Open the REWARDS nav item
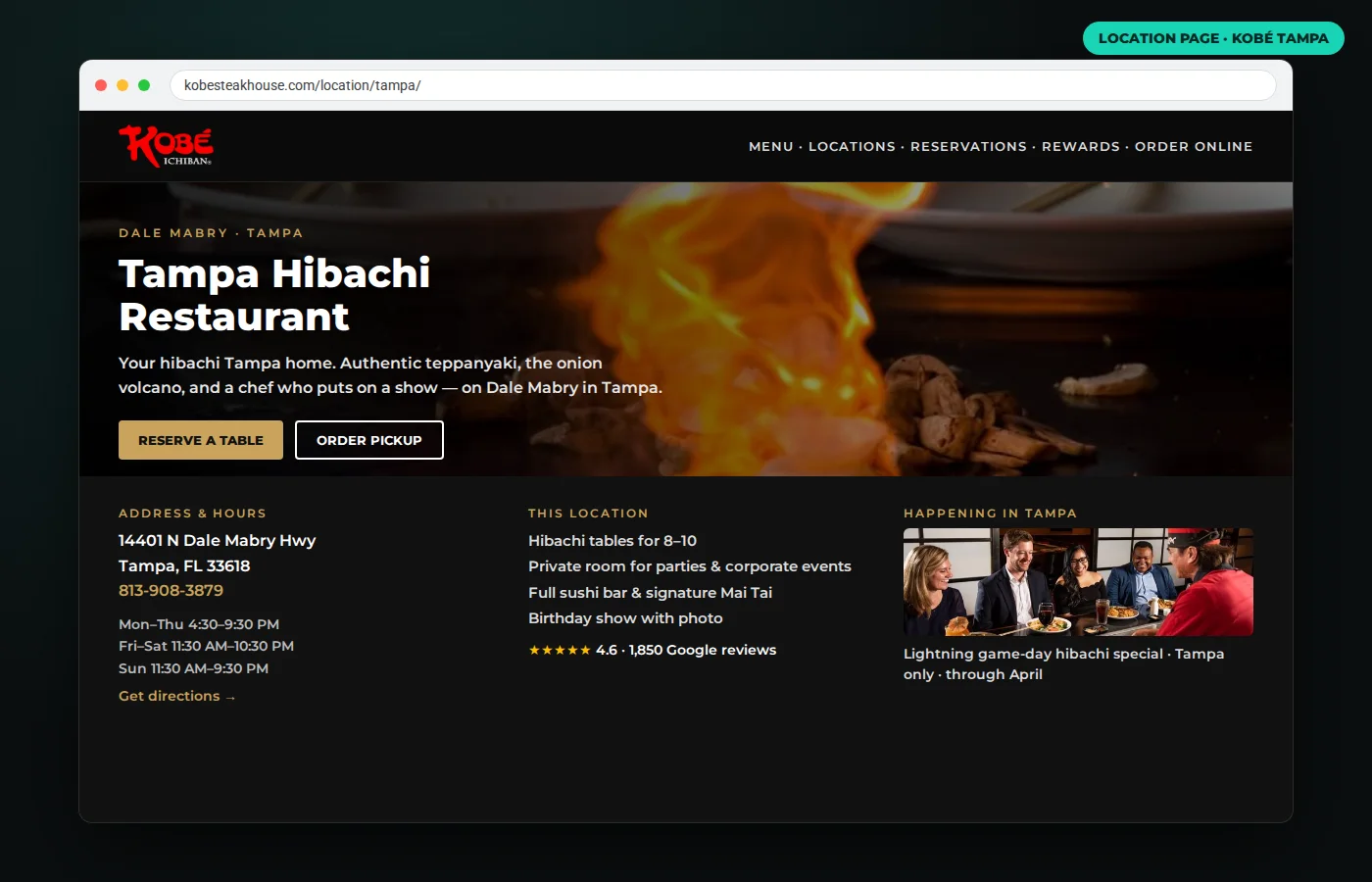This screenshot has width=1372, height=882. [1081, 146]
